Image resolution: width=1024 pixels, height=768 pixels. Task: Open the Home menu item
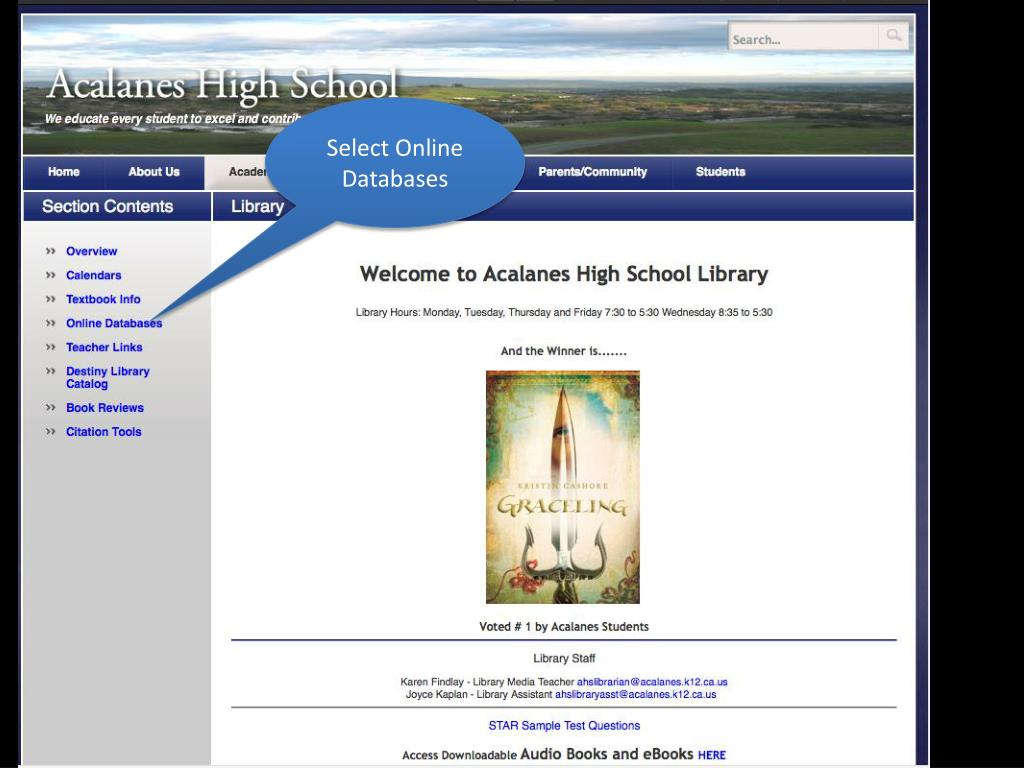(63, 172)
